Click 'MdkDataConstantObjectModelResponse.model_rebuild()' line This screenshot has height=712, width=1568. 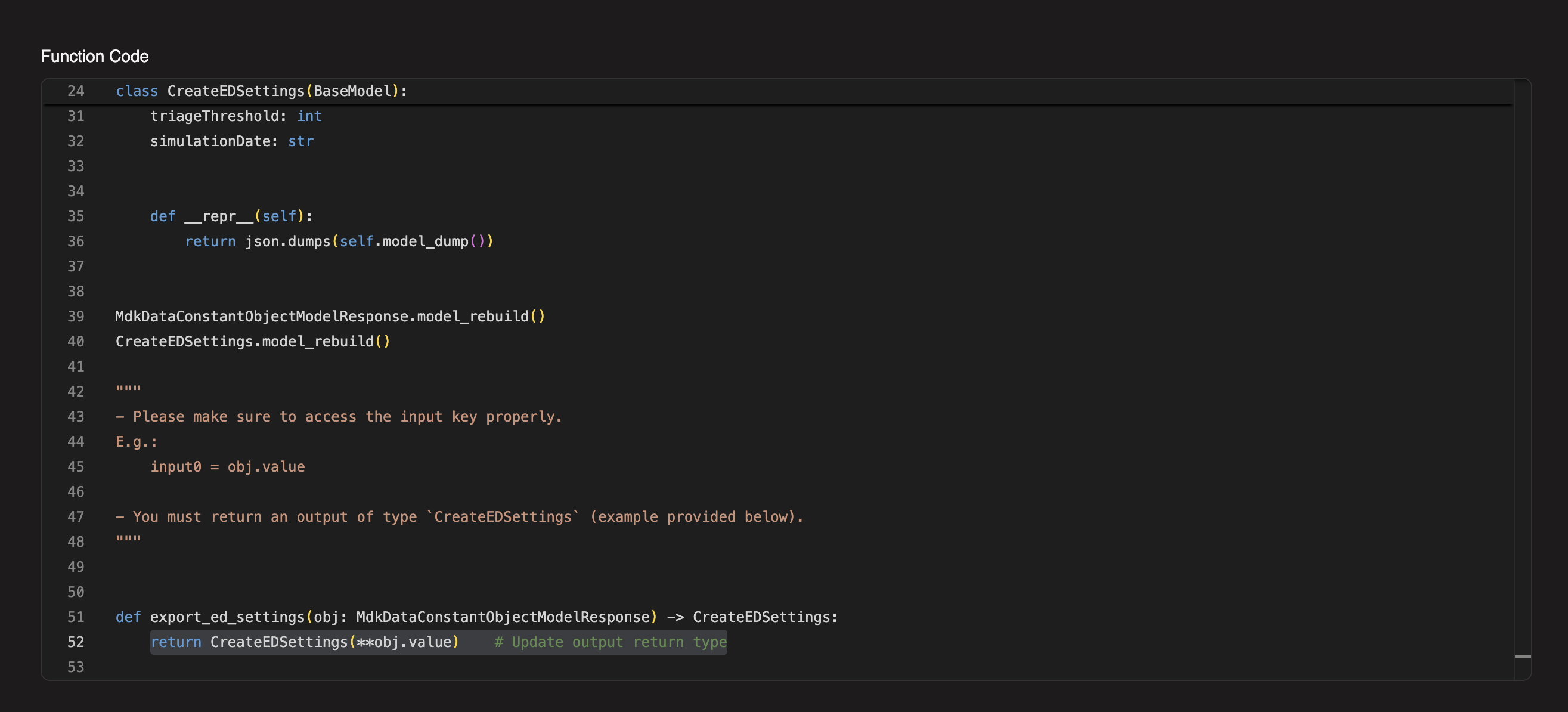pyautogui.click(x=330, y=316)
